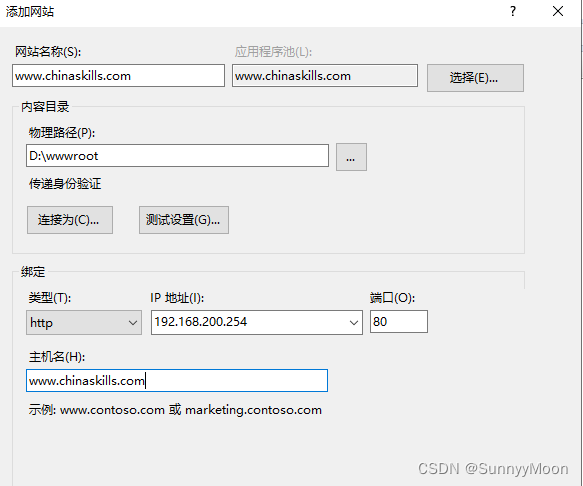Click the 绑定 group label
583x486 pixels.
point(33,272)
